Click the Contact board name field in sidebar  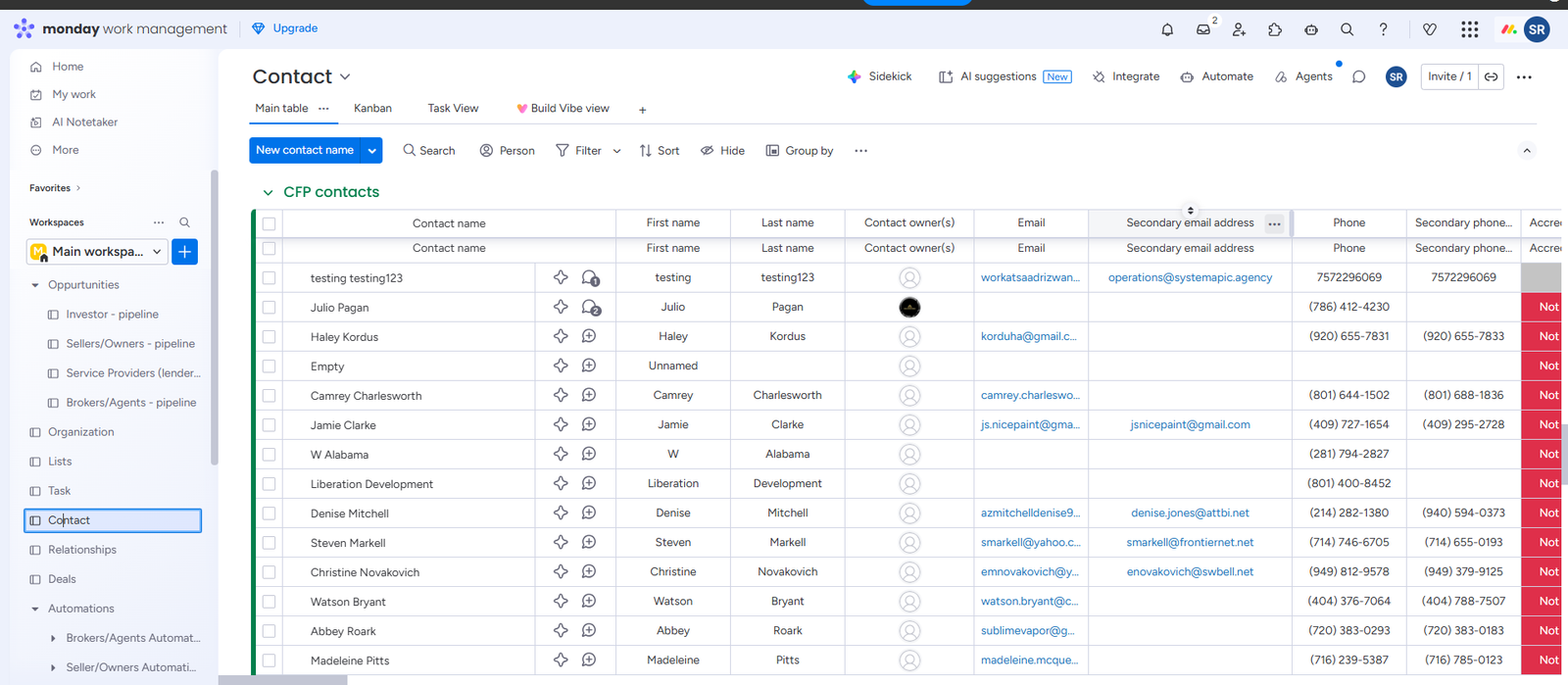pyautogui.click(x=113, y=520)
